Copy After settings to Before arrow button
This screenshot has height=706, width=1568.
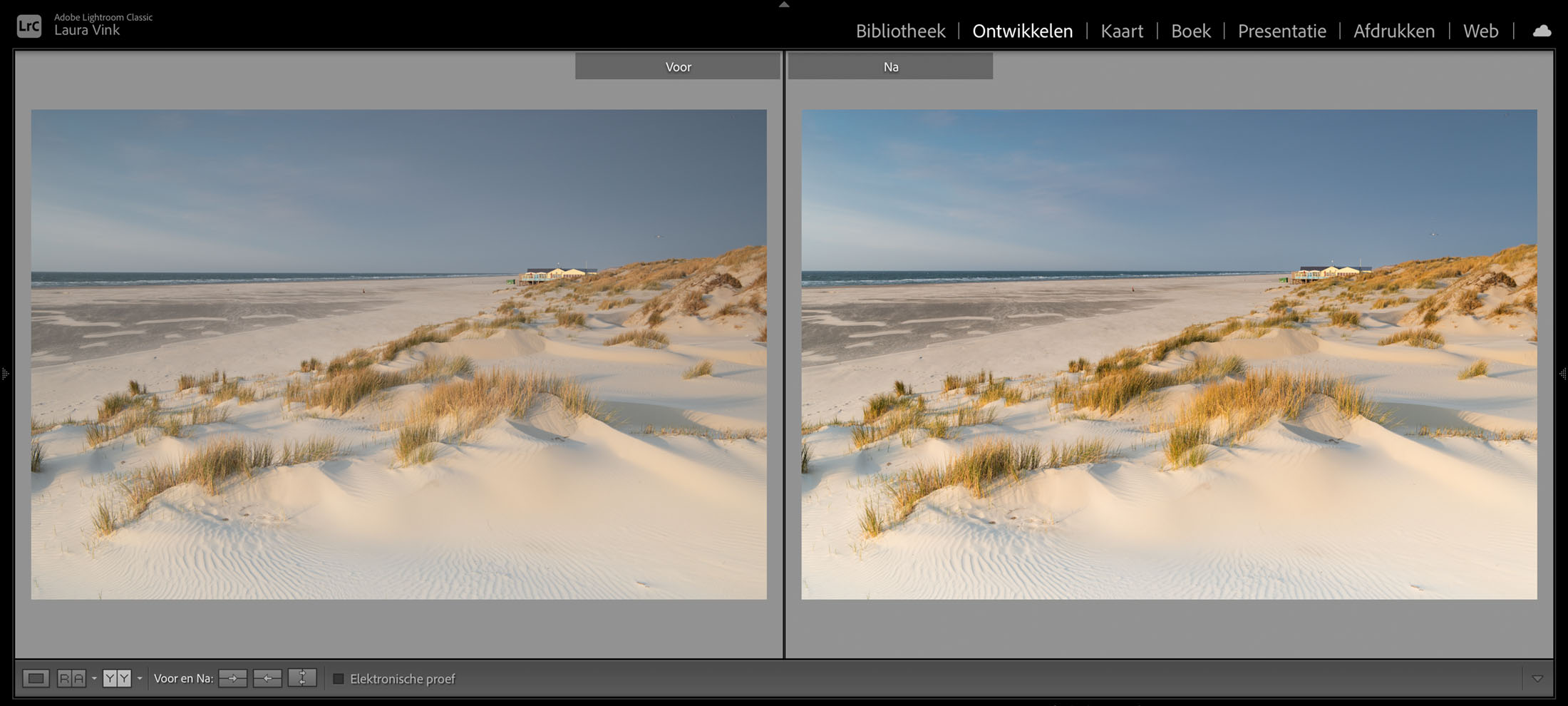coord(267,678)
